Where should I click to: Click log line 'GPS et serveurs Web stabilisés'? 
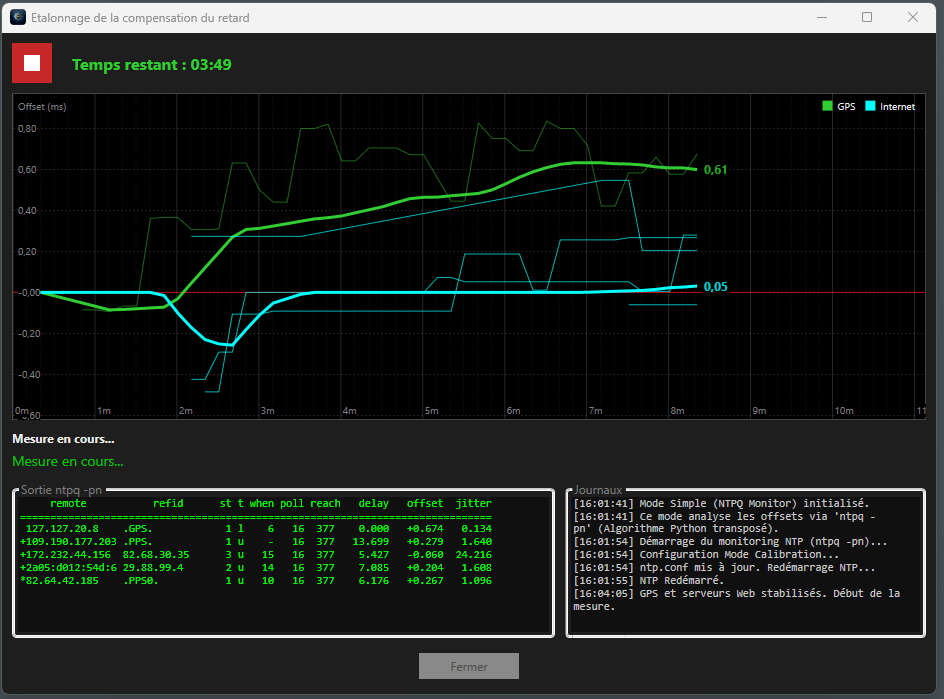coord(737,600)
